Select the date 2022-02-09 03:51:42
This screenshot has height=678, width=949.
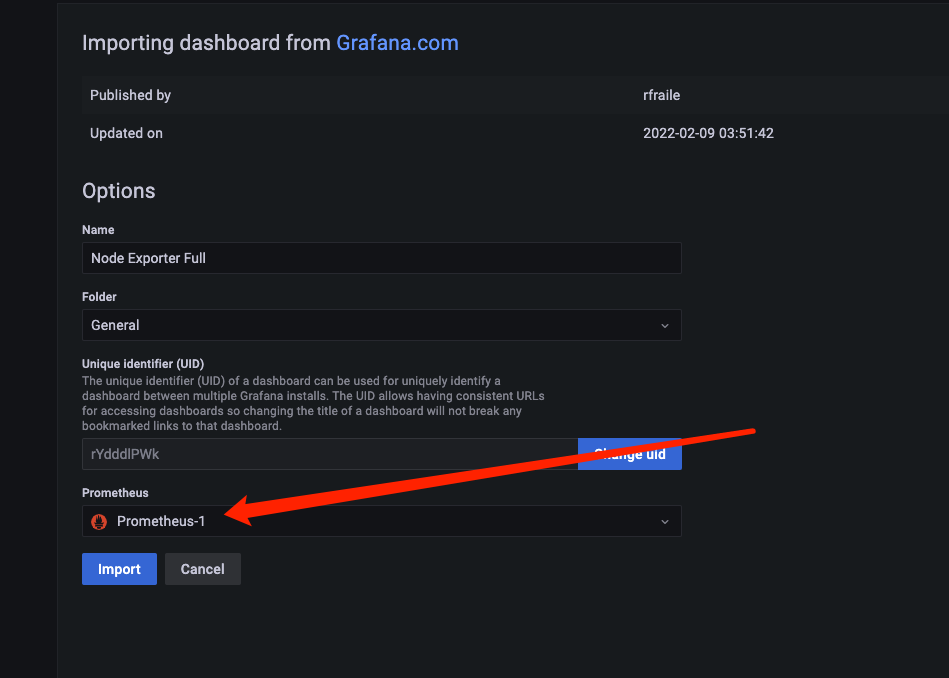[708, 133]
